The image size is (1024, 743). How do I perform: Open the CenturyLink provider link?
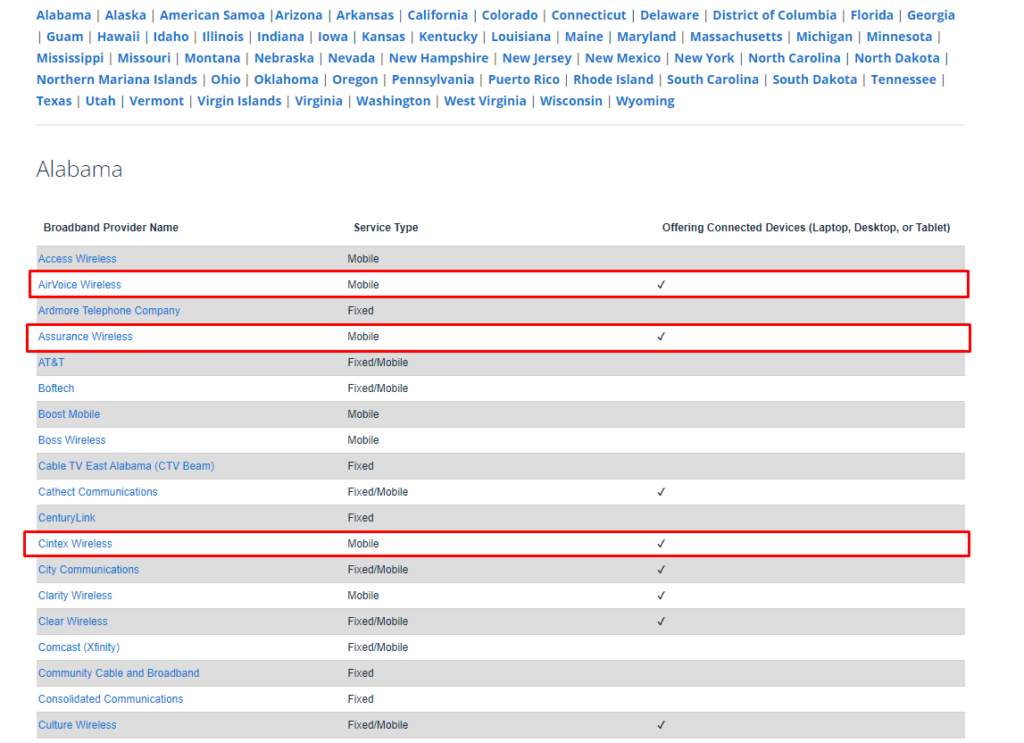pyautogui.click(x=67, y=518)
